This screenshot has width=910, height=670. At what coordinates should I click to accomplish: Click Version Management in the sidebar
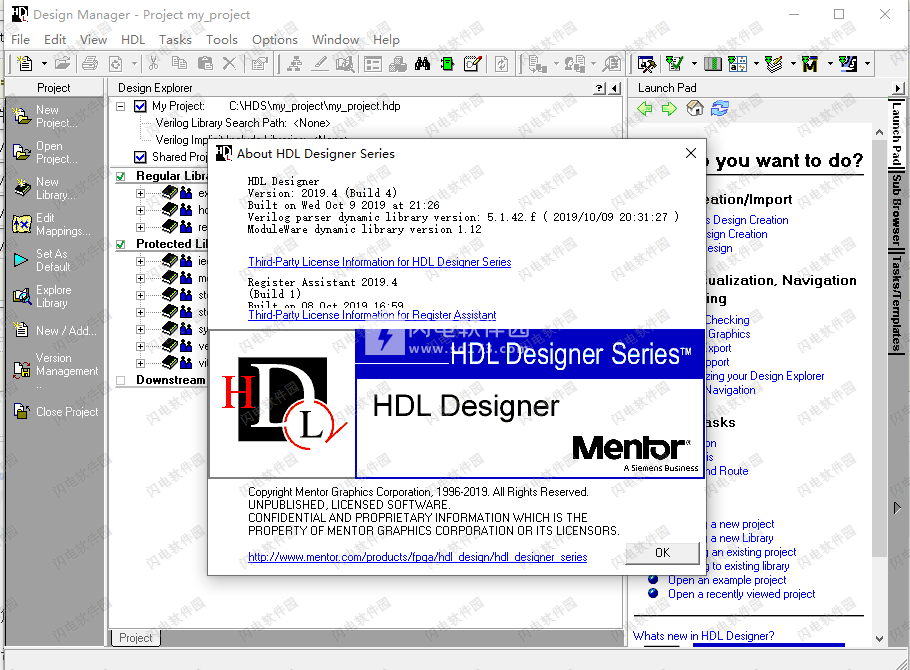point(56,368)
